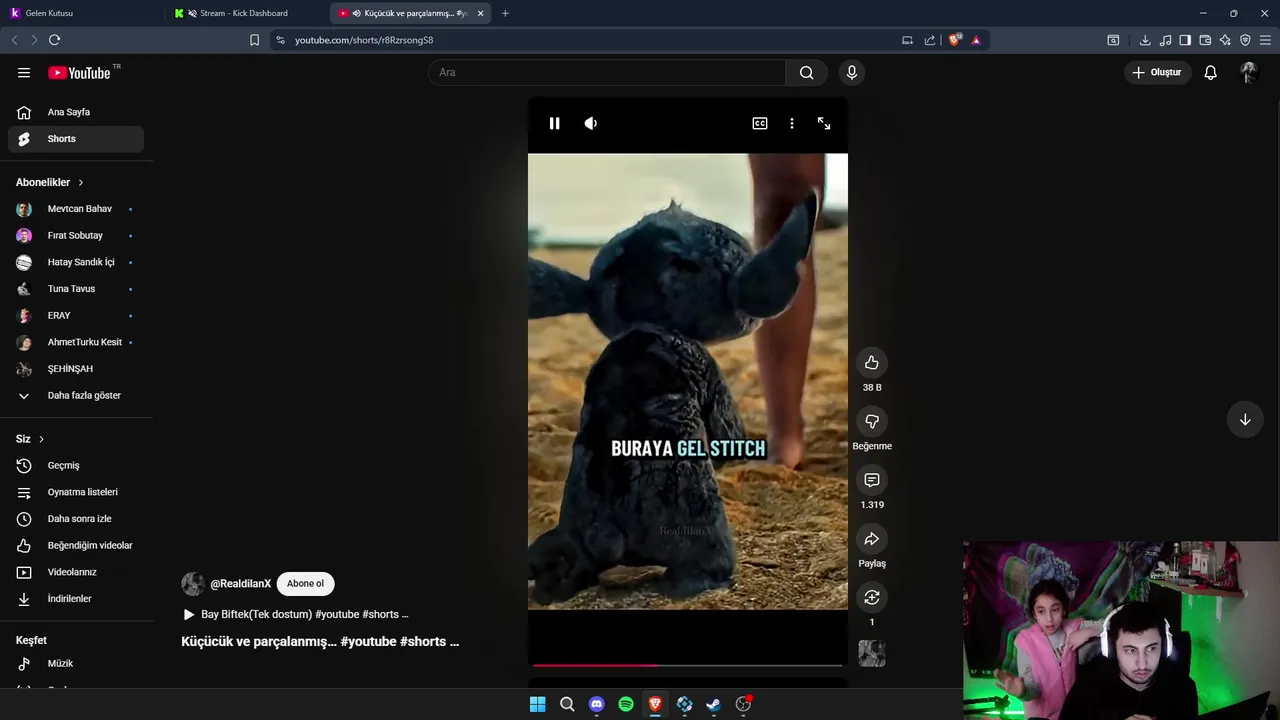Open the notifications bell

tap(1210, 72)
